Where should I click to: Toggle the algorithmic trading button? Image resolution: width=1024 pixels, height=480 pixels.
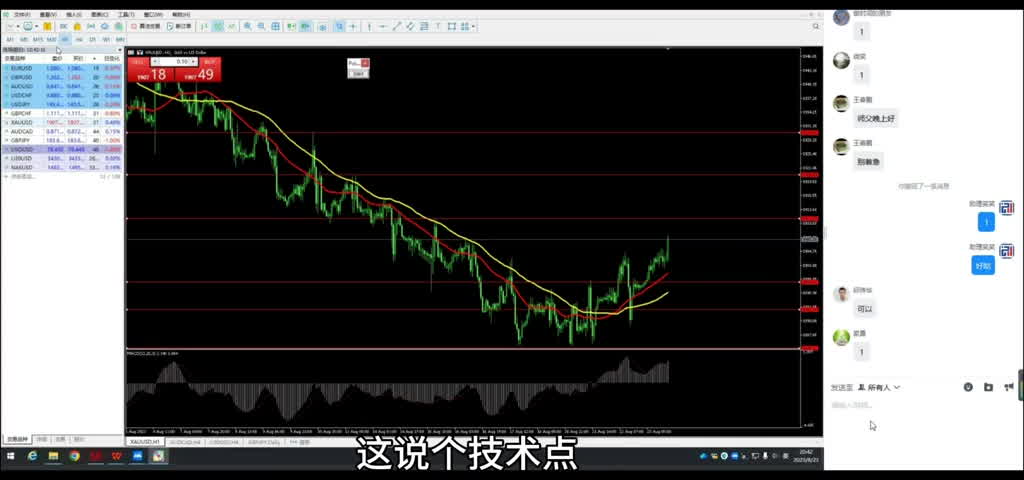tap(143, 26)
